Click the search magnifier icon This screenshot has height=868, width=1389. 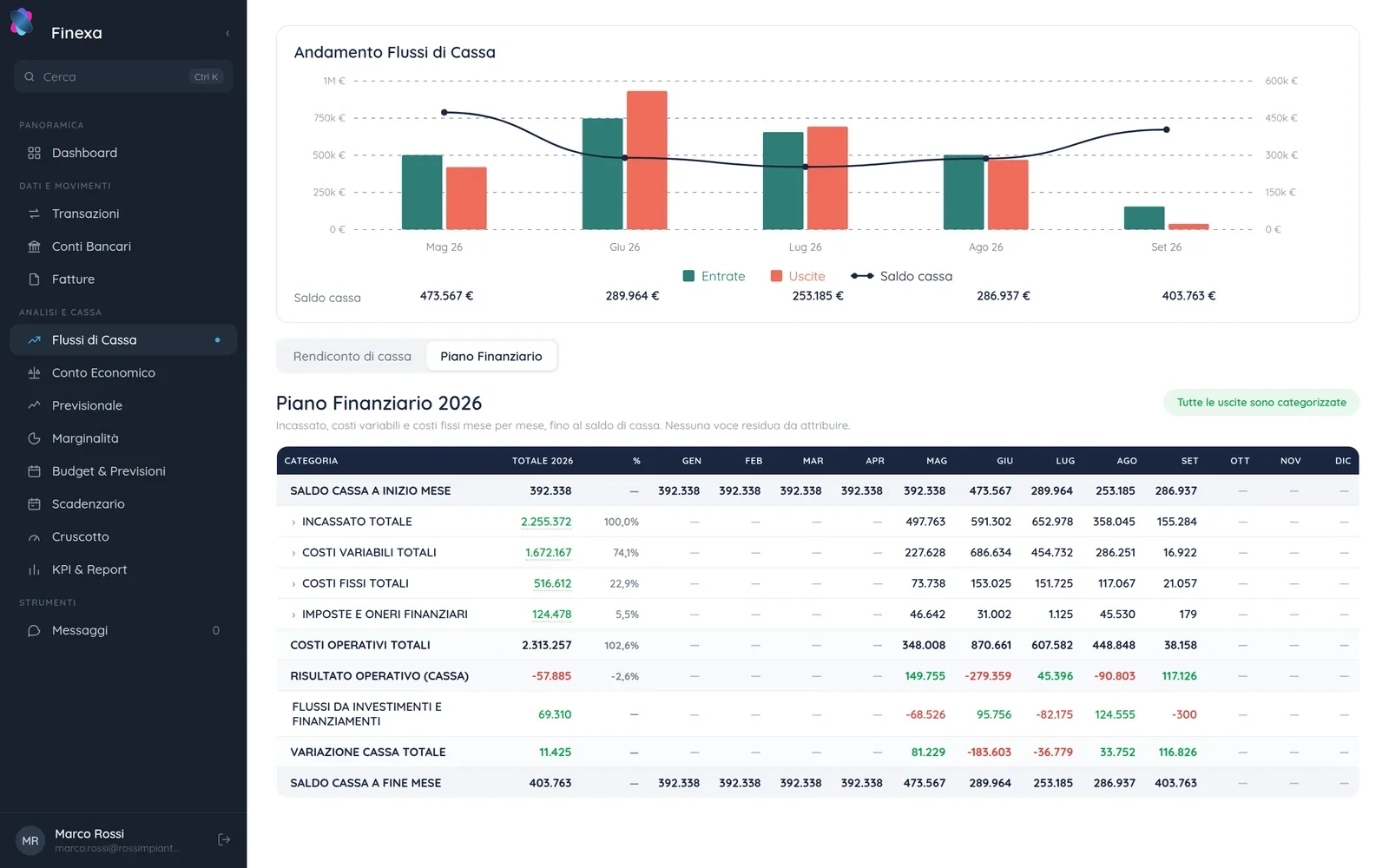tap(30, 76)
